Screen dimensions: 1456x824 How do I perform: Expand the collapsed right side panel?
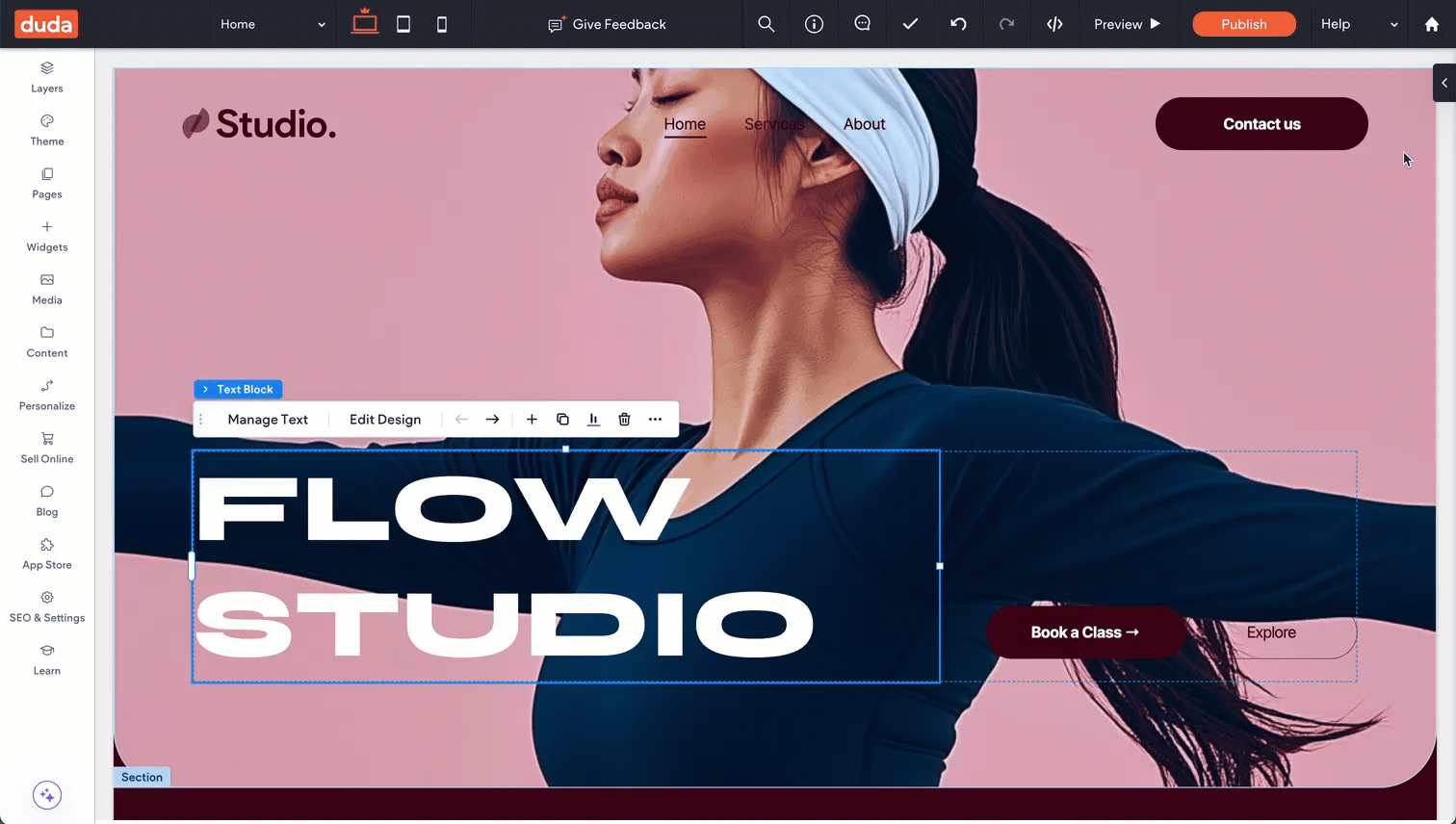pos(1443,83)
